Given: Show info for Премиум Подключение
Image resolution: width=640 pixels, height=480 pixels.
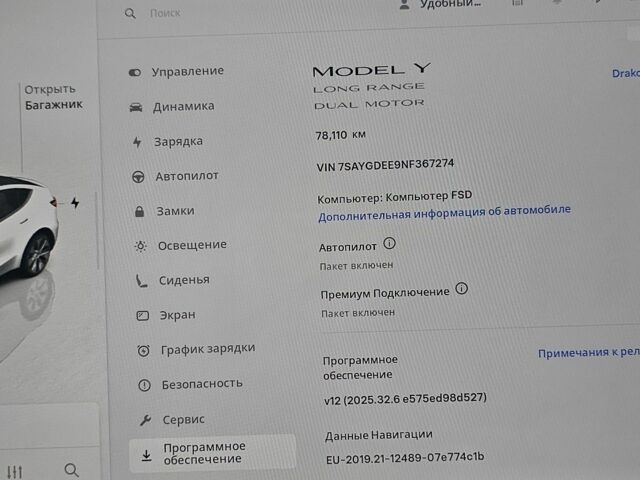Looking at the screenshot, I should (x=461, y=289).
